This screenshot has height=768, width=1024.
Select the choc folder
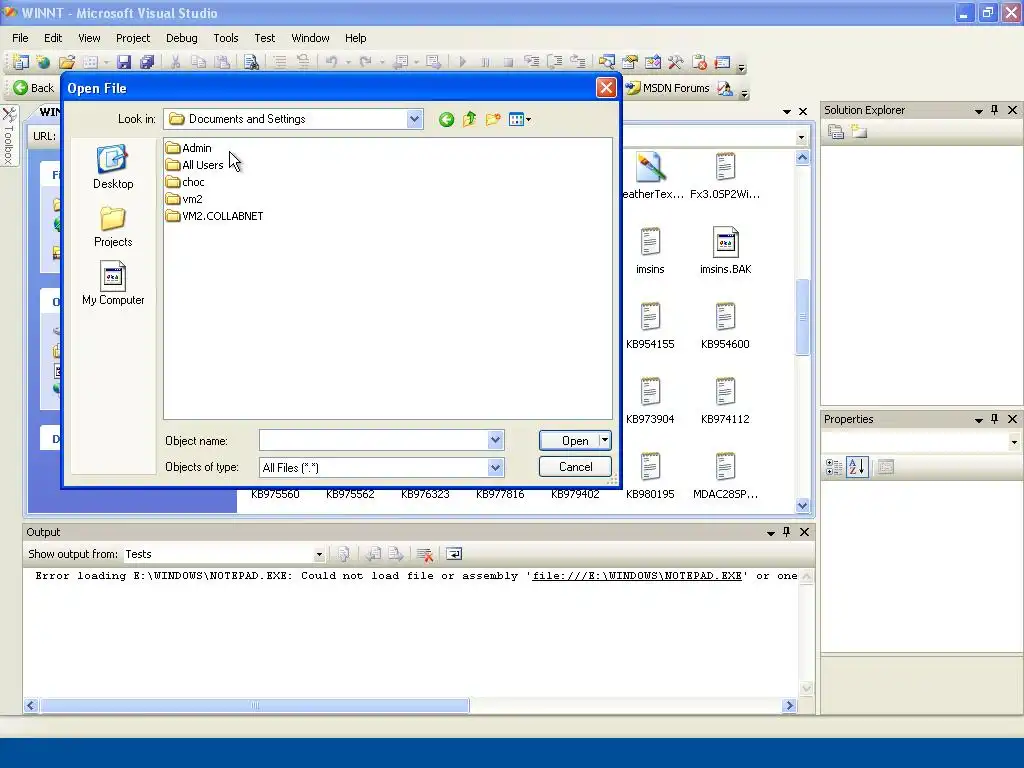click(185, 182)
